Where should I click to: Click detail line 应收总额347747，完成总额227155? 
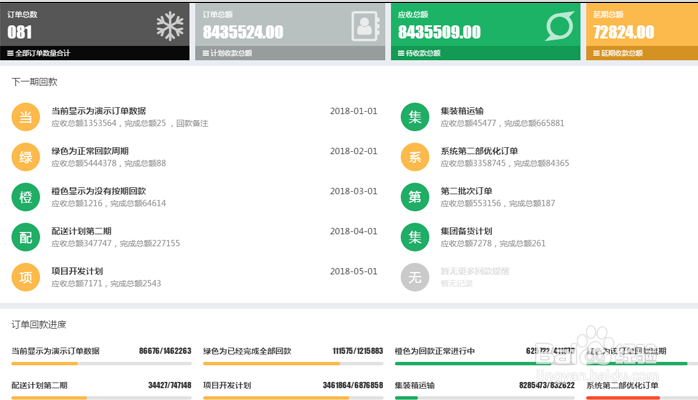(116, 243)
